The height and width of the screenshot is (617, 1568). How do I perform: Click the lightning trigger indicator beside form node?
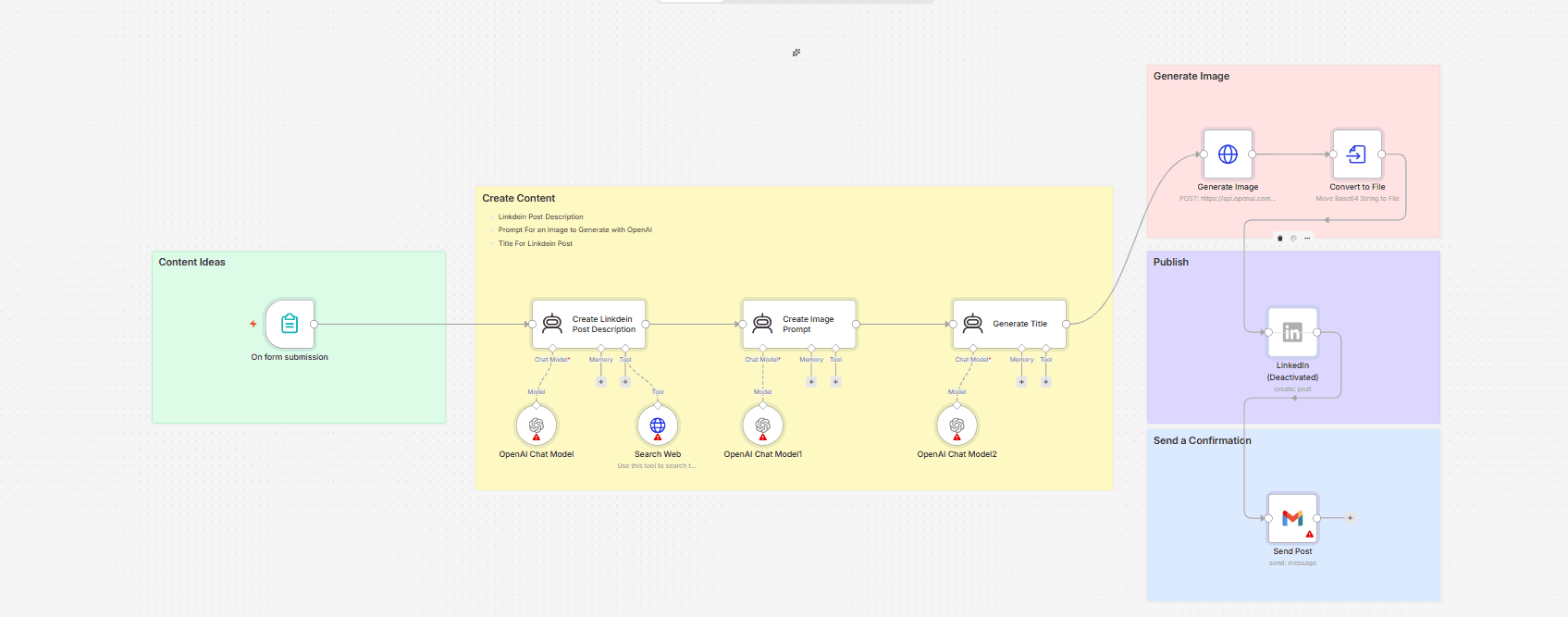pos(253,324)
